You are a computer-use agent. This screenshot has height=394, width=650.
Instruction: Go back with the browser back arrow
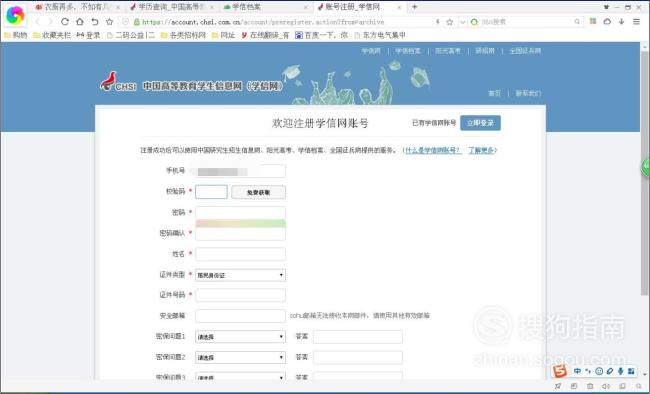coord(37,22)
